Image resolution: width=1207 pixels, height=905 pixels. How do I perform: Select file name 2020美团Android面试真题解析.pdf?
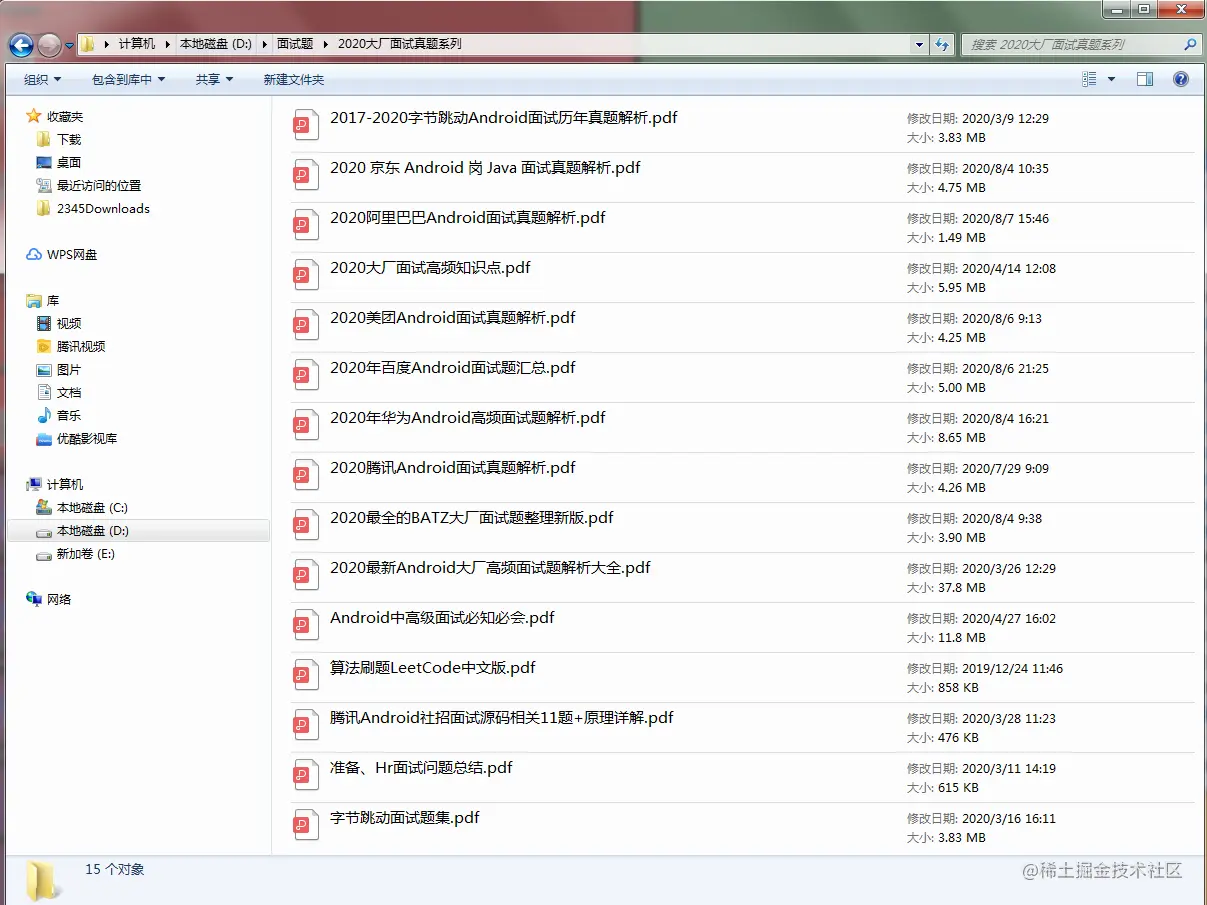point(453,317)
